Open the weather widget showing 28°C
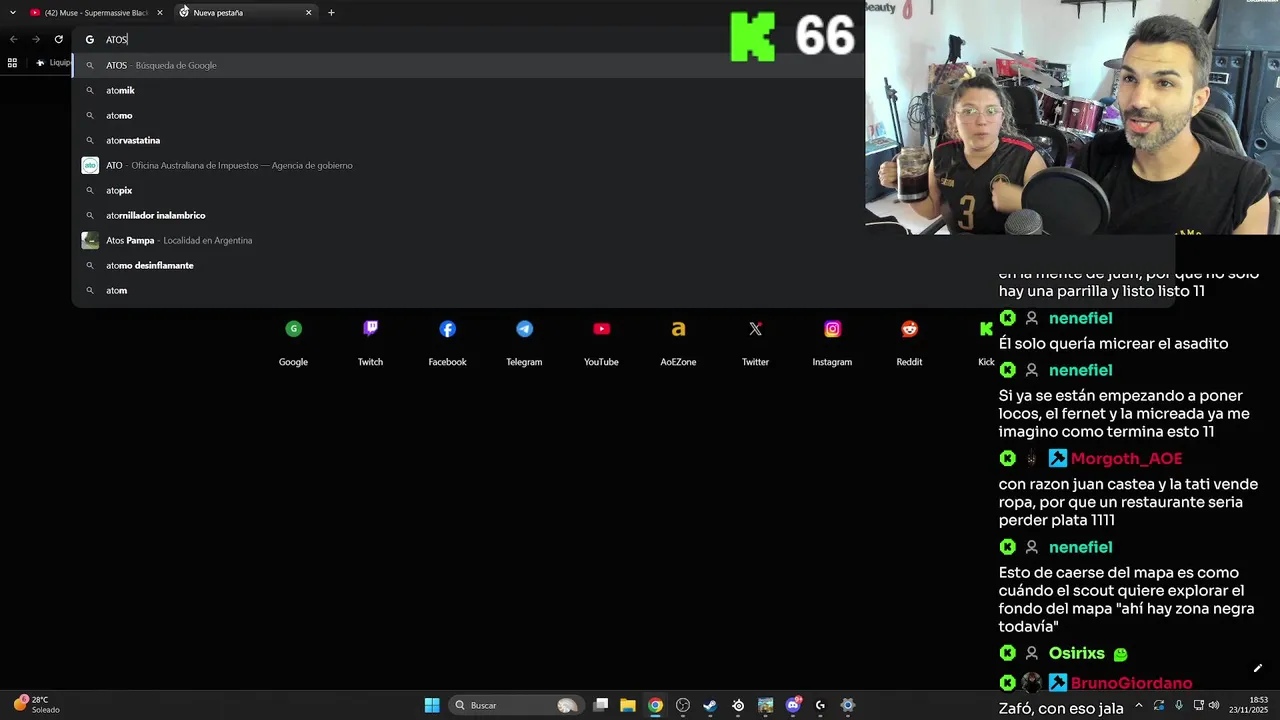 click(36, 705)
